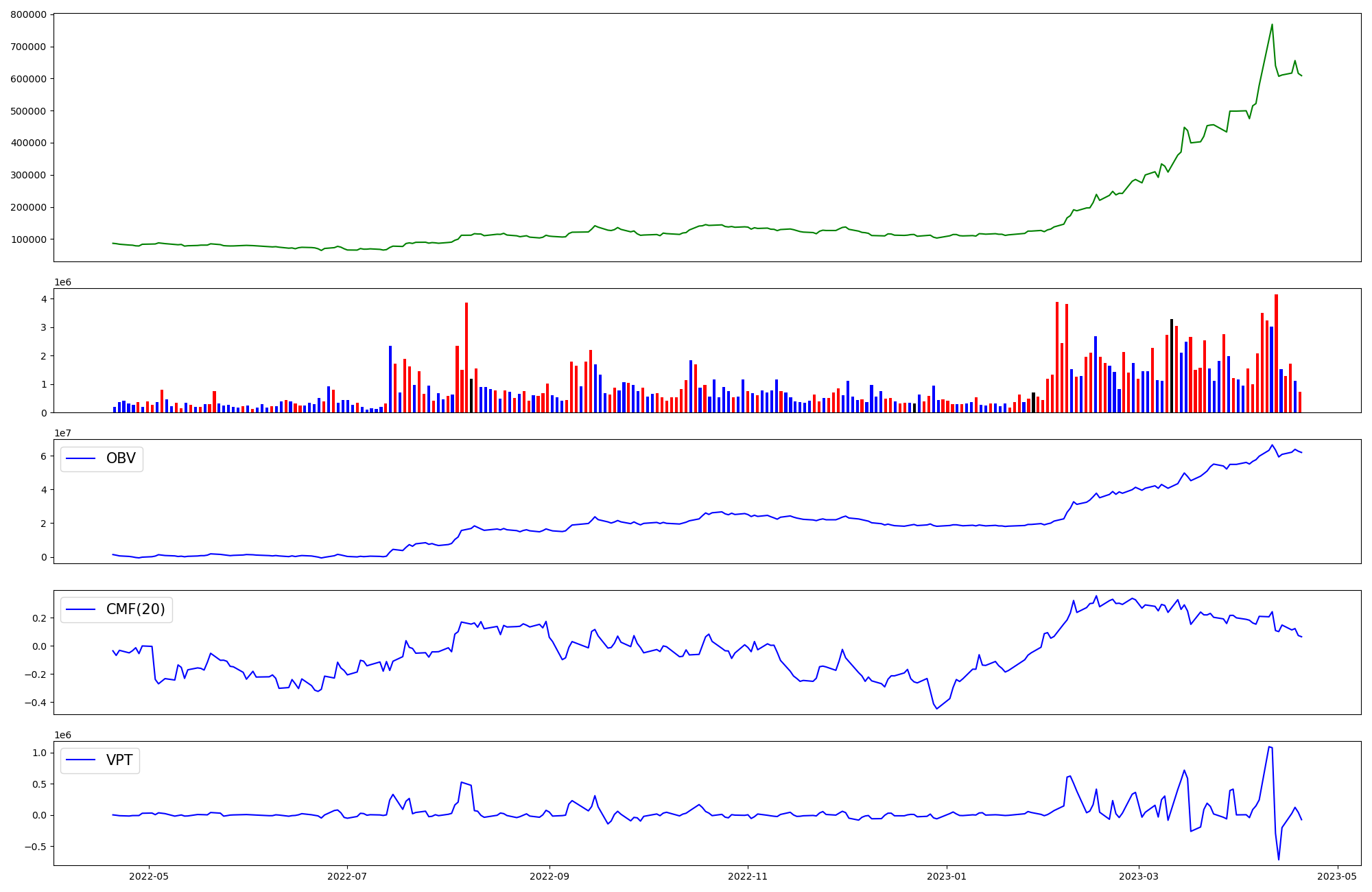Click the CMF(20) legend label
Viewport: 1372px width, 892px height.
click(x=136, y=609)
